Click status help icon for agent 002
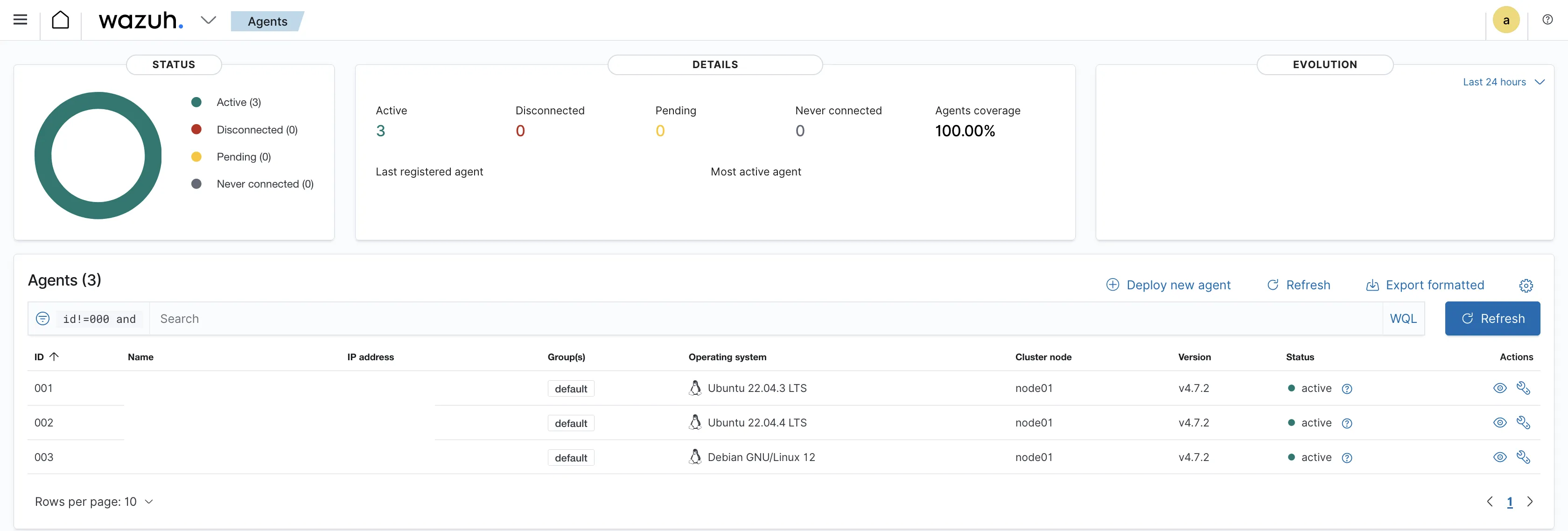This screenshot has height=531, width=1568. [1346, 423]
